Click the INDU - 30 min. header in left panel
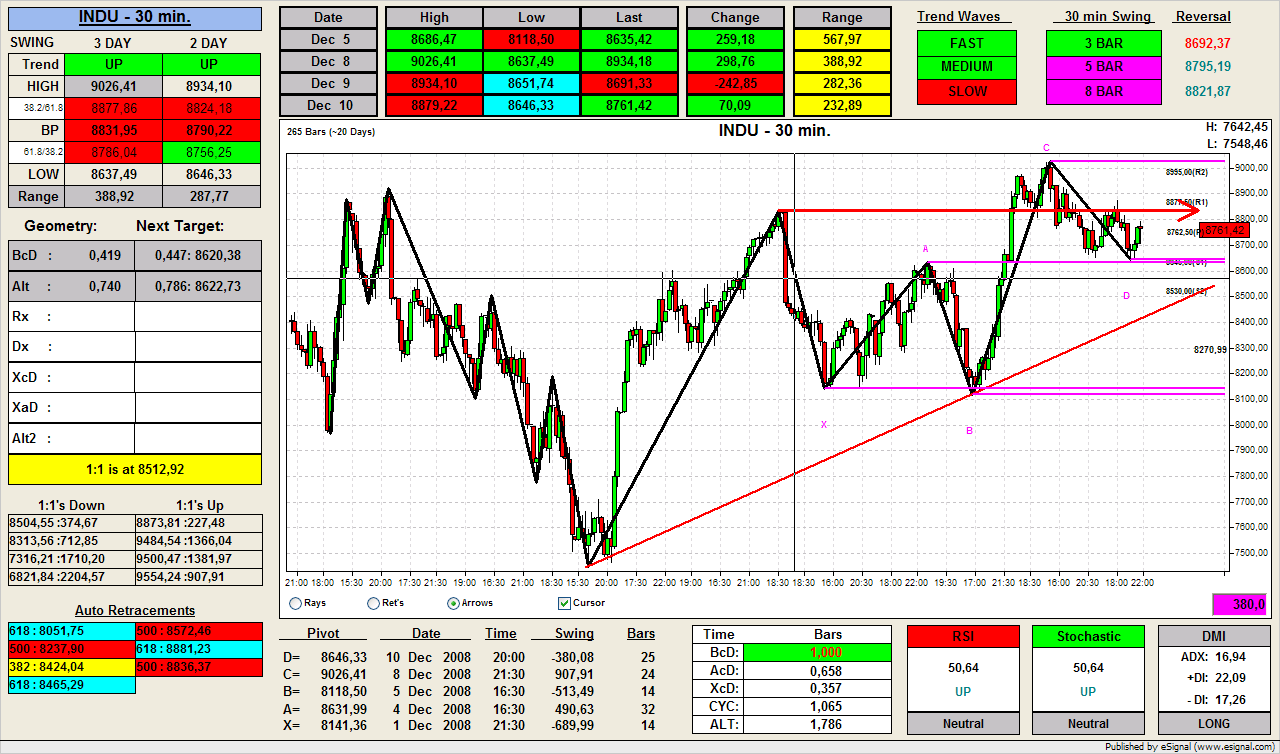1280x754 pixels. (135, 17)
